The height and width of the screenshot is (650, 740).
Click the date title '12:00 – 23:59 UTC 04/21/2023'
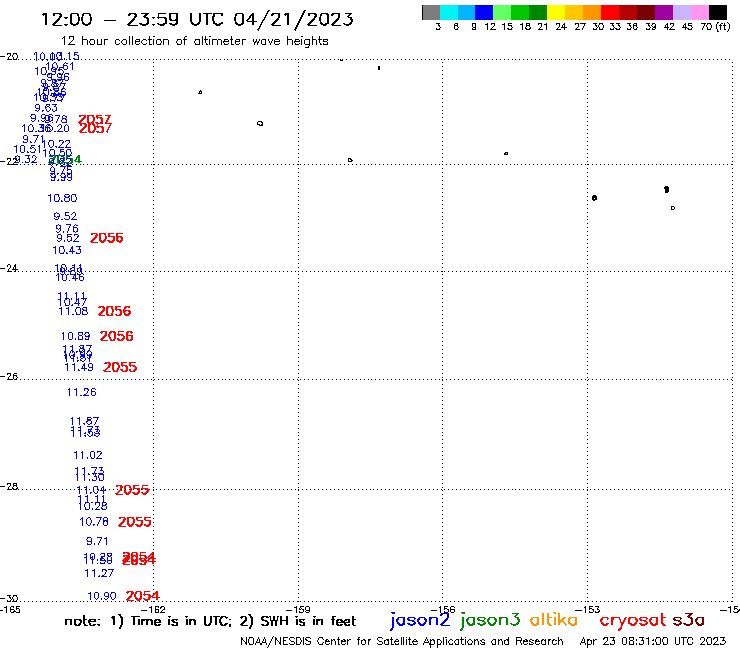click(x=197, y=19)
